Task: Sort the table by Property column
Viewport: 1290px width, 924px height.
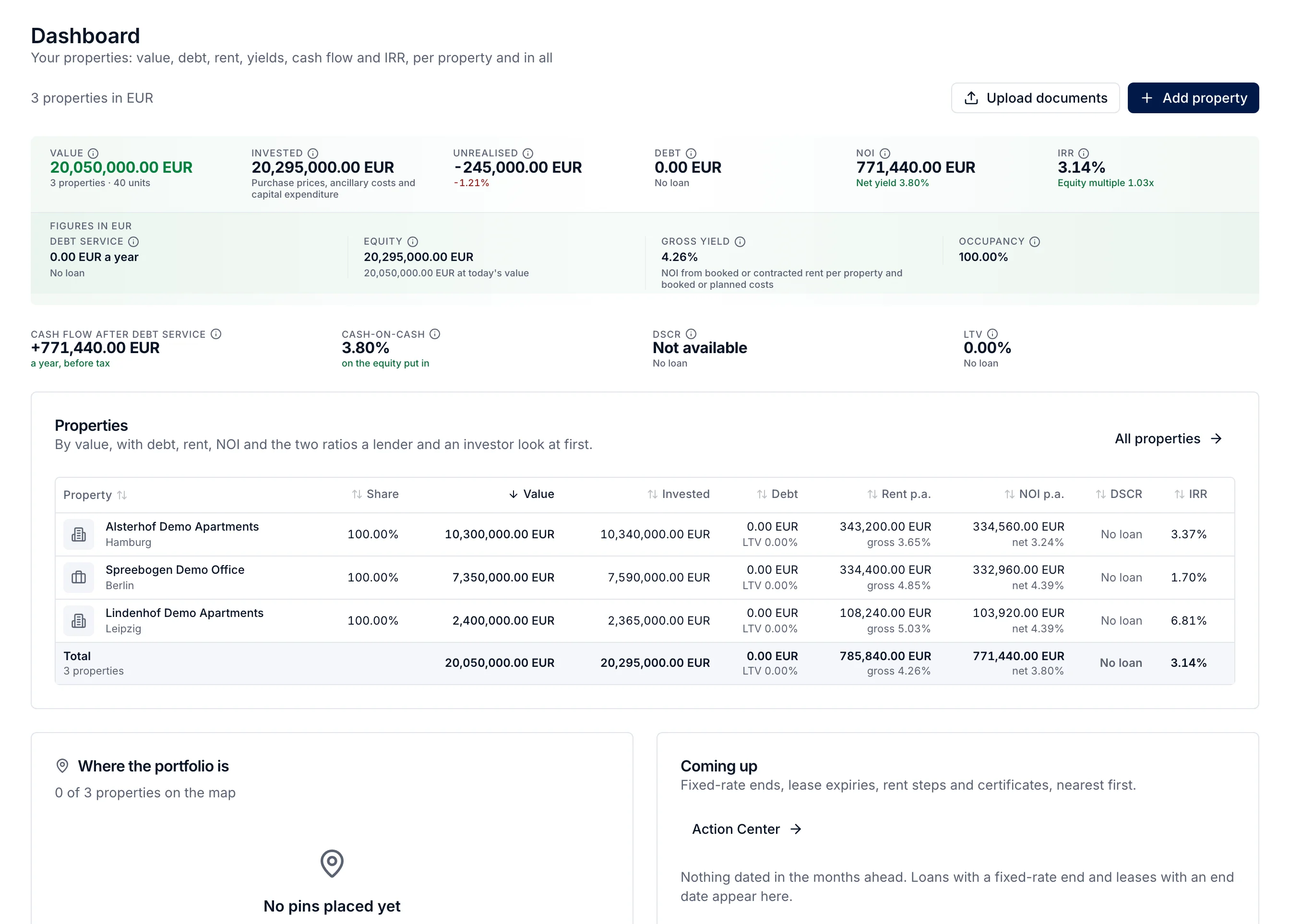Action: point(95,495)
